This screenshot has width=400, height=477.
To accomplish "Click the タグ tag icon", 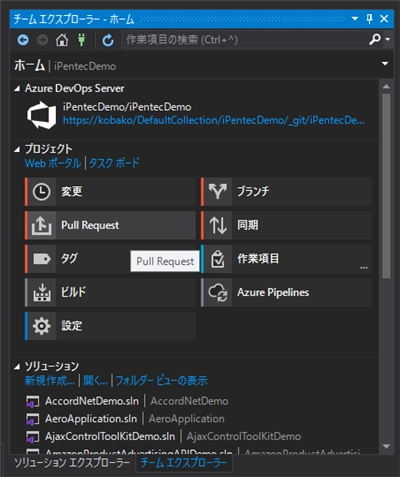I will tap(42, 259).
